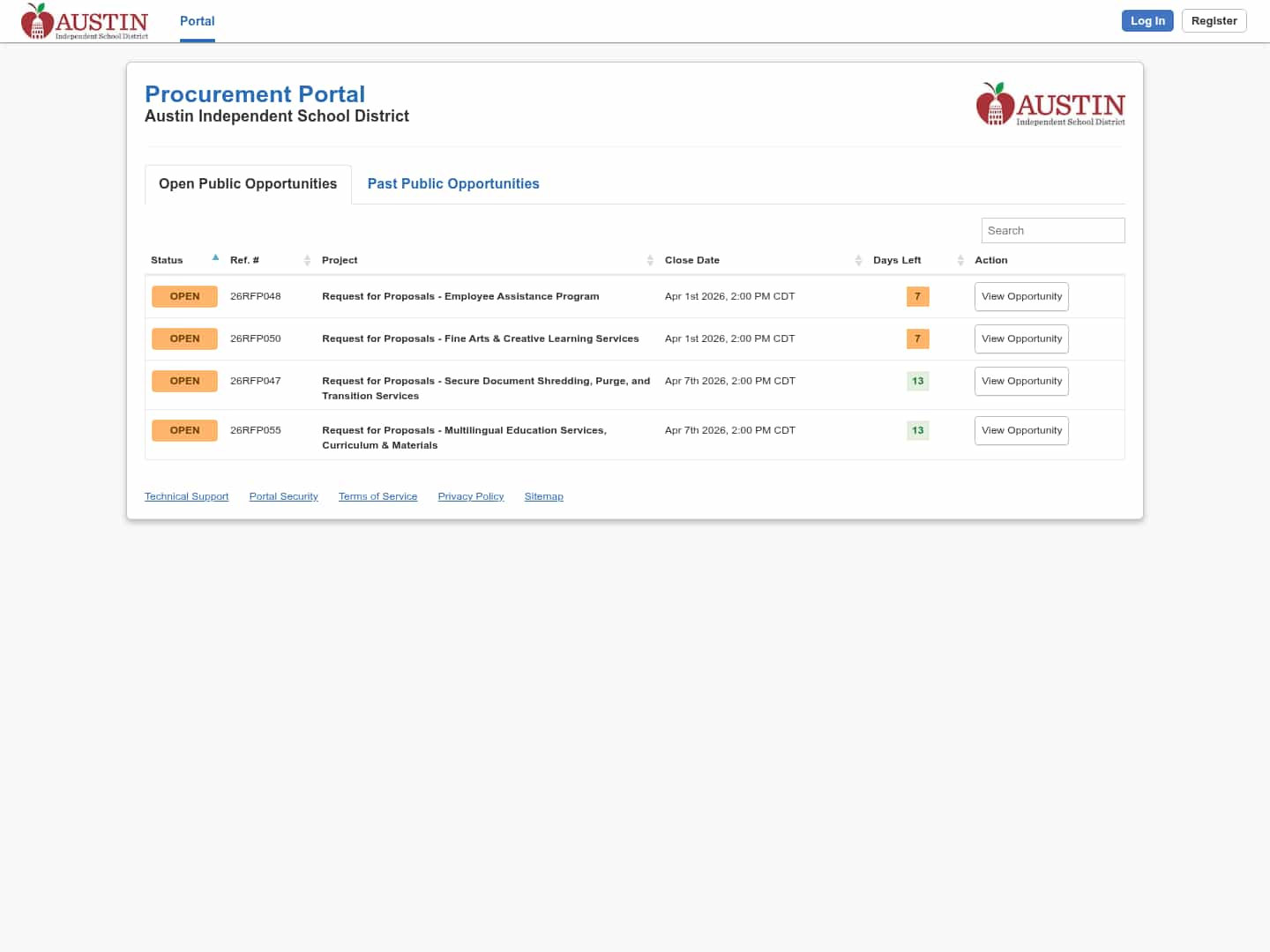This screenshot has height=952, width=1270.
Task: Switch to Past Public Opportunities tab
Action: click(x=453, y=183)
